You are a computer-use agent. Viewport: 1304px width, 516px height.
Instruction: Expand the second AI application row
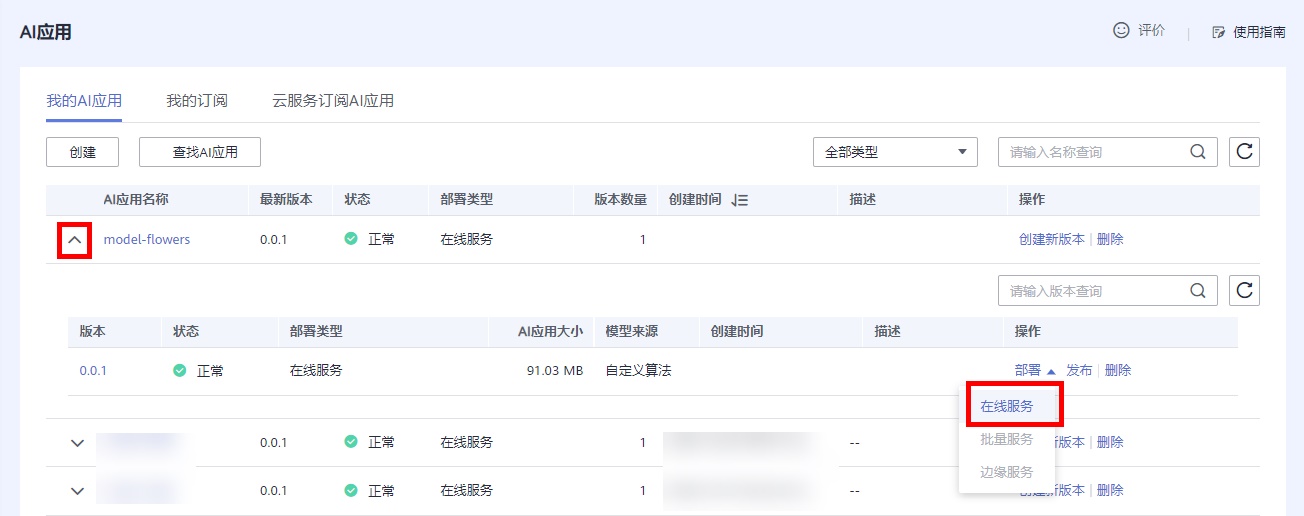click(x=78, y=443)
